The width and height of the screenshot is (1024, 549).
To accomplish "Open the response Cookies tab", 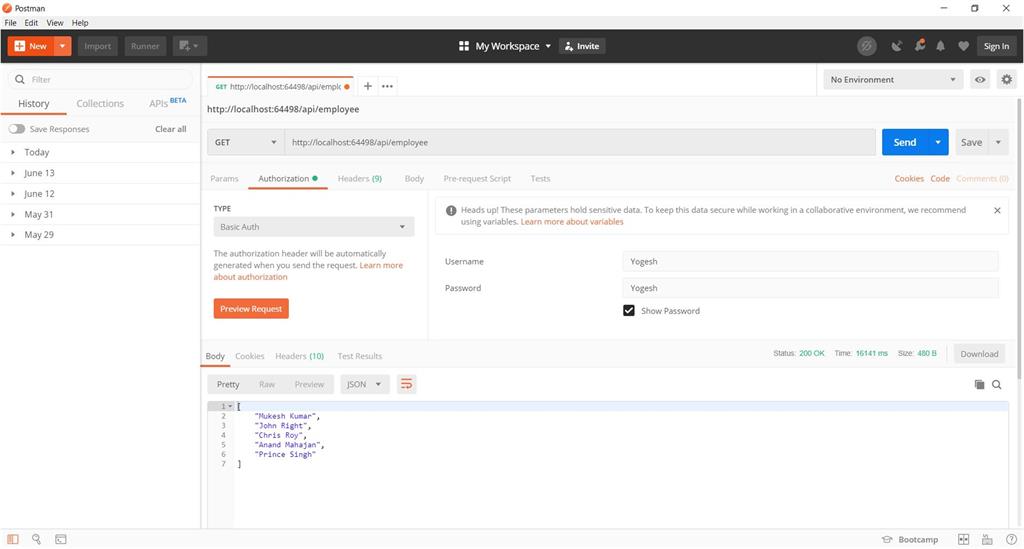I will coord(249,356).
